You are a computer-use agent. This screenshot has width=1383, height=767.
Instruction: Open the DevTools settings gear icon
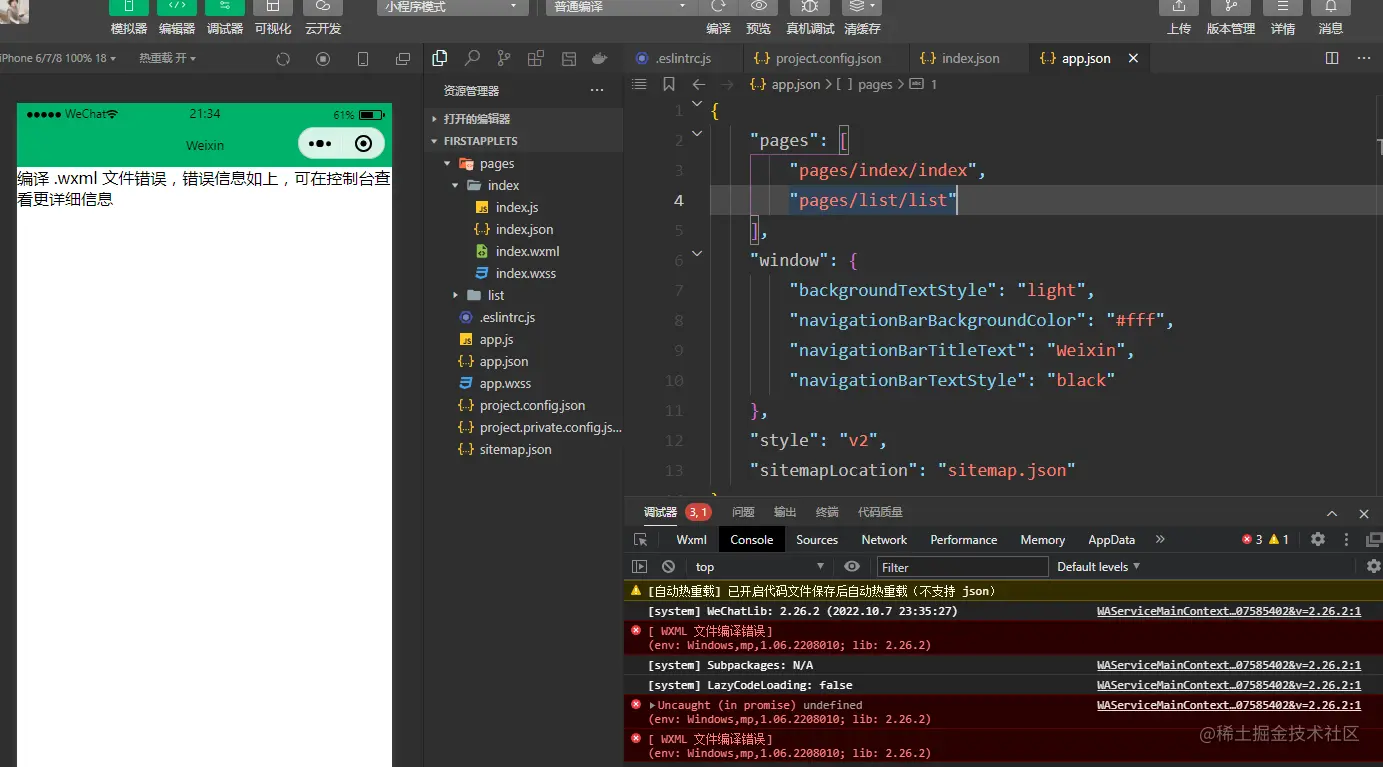1318,539
